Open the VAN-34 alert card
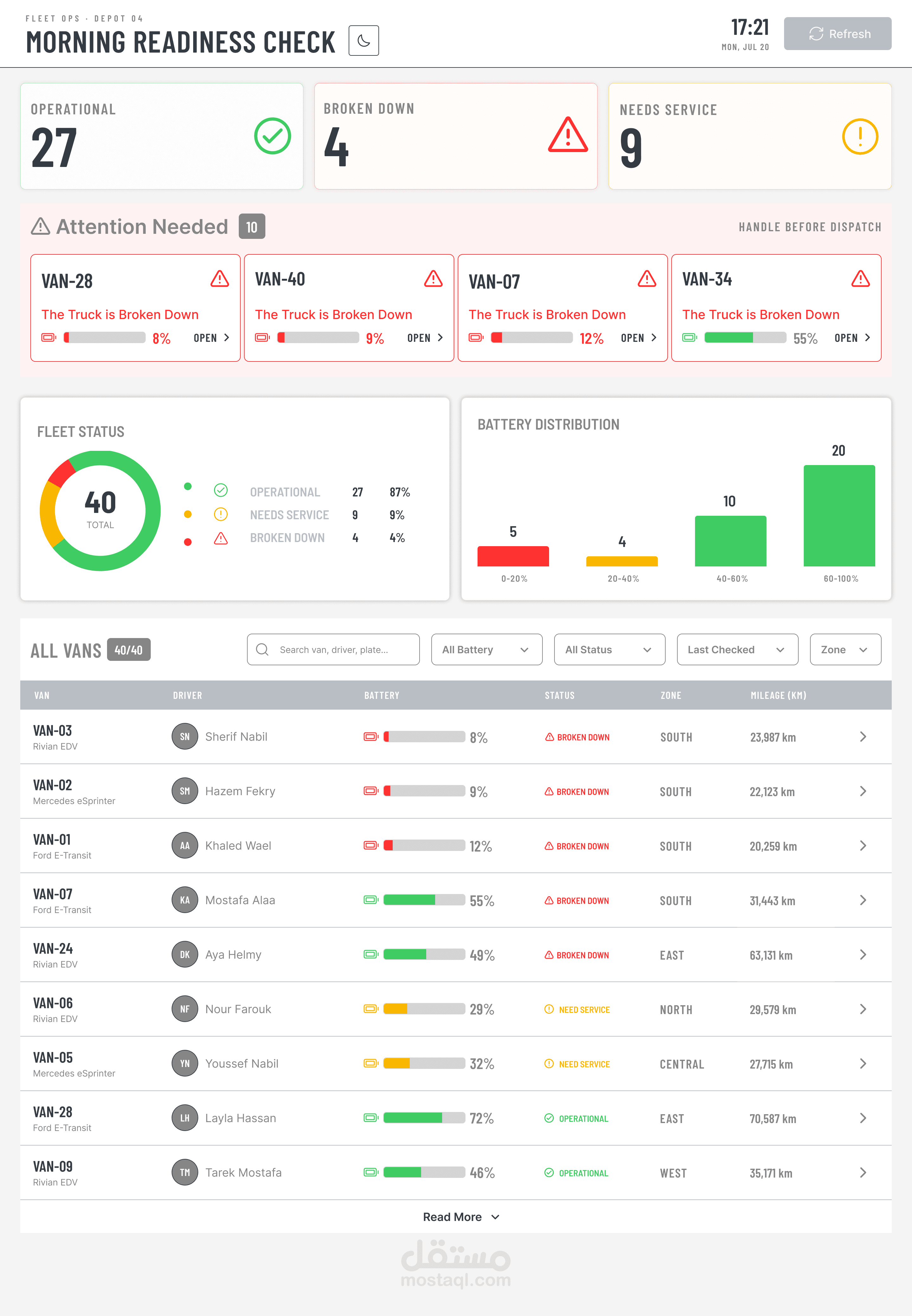 (852, 338)
